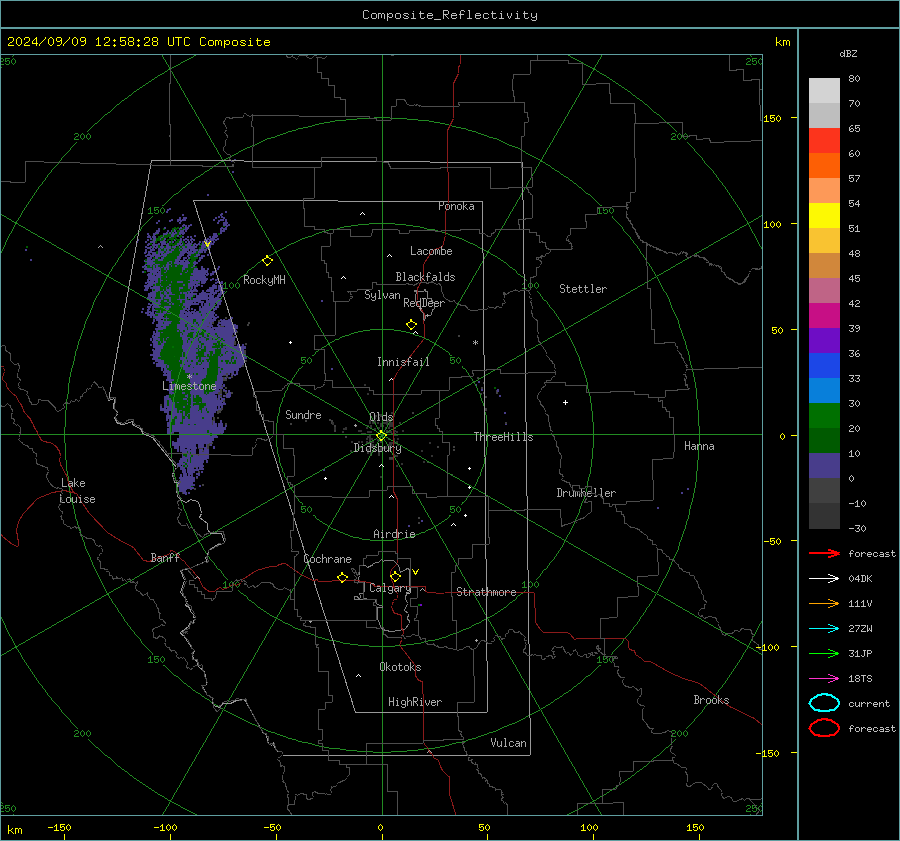Click the Brooks label

coord(711,700)
